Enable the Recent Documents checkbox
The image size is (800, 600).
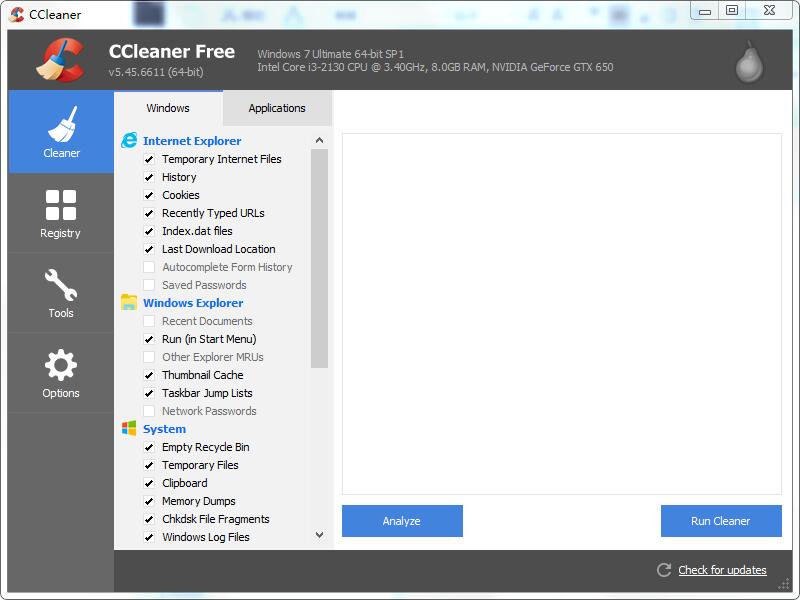point(148,321)
